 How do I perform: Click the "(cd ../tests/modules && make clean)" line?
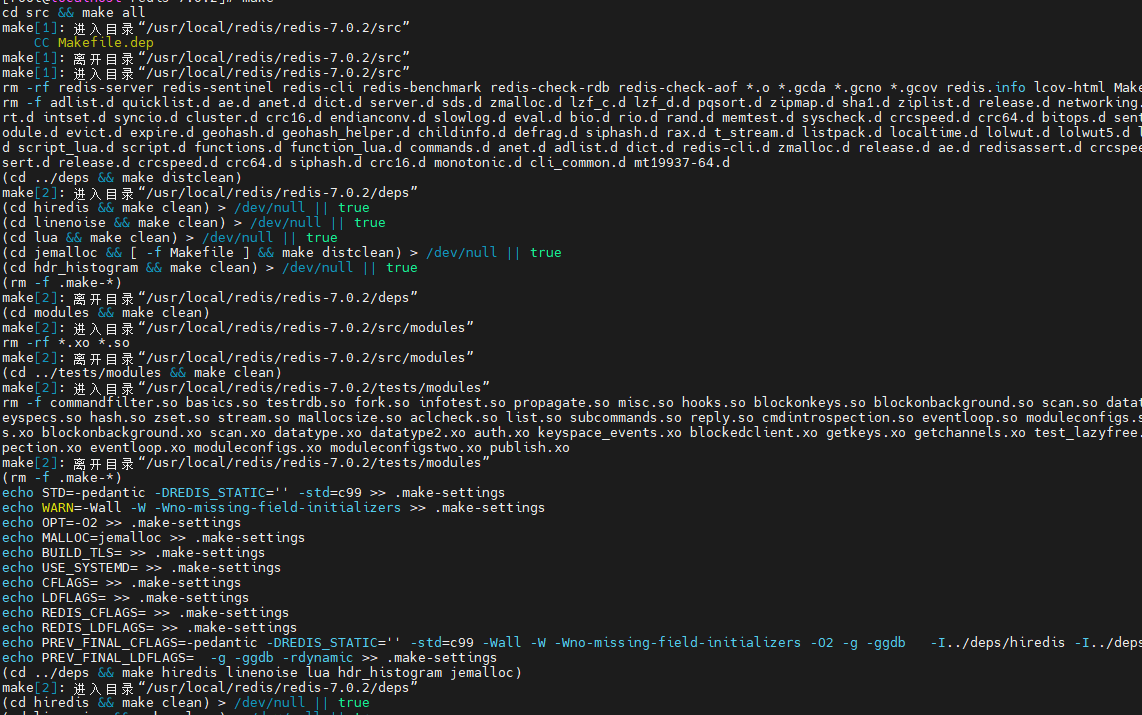(x=141, y=372)
